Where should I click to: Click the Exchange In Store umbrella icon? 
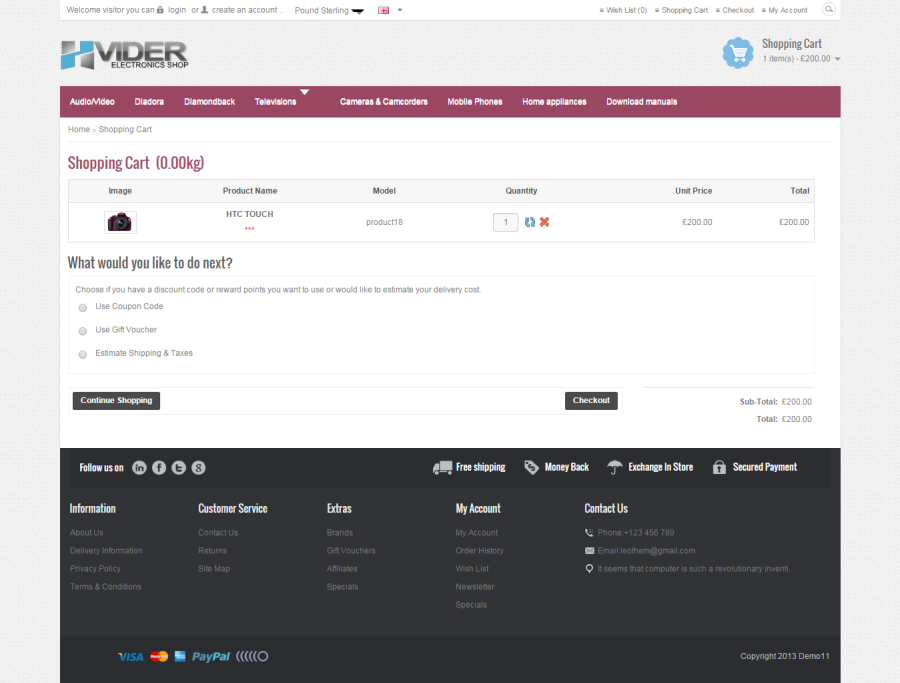tap(615, 467)
